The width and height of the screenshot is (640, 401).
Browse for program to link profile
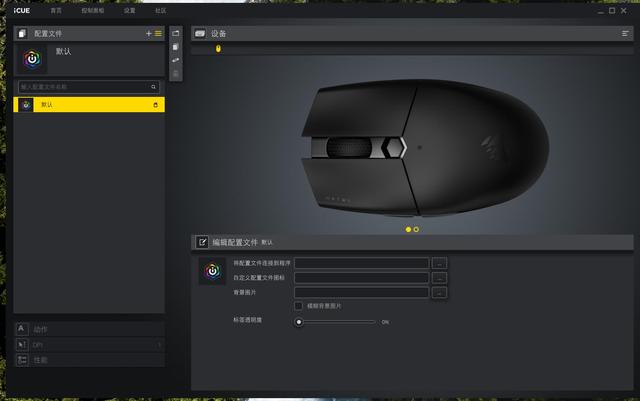coord(439,263)
